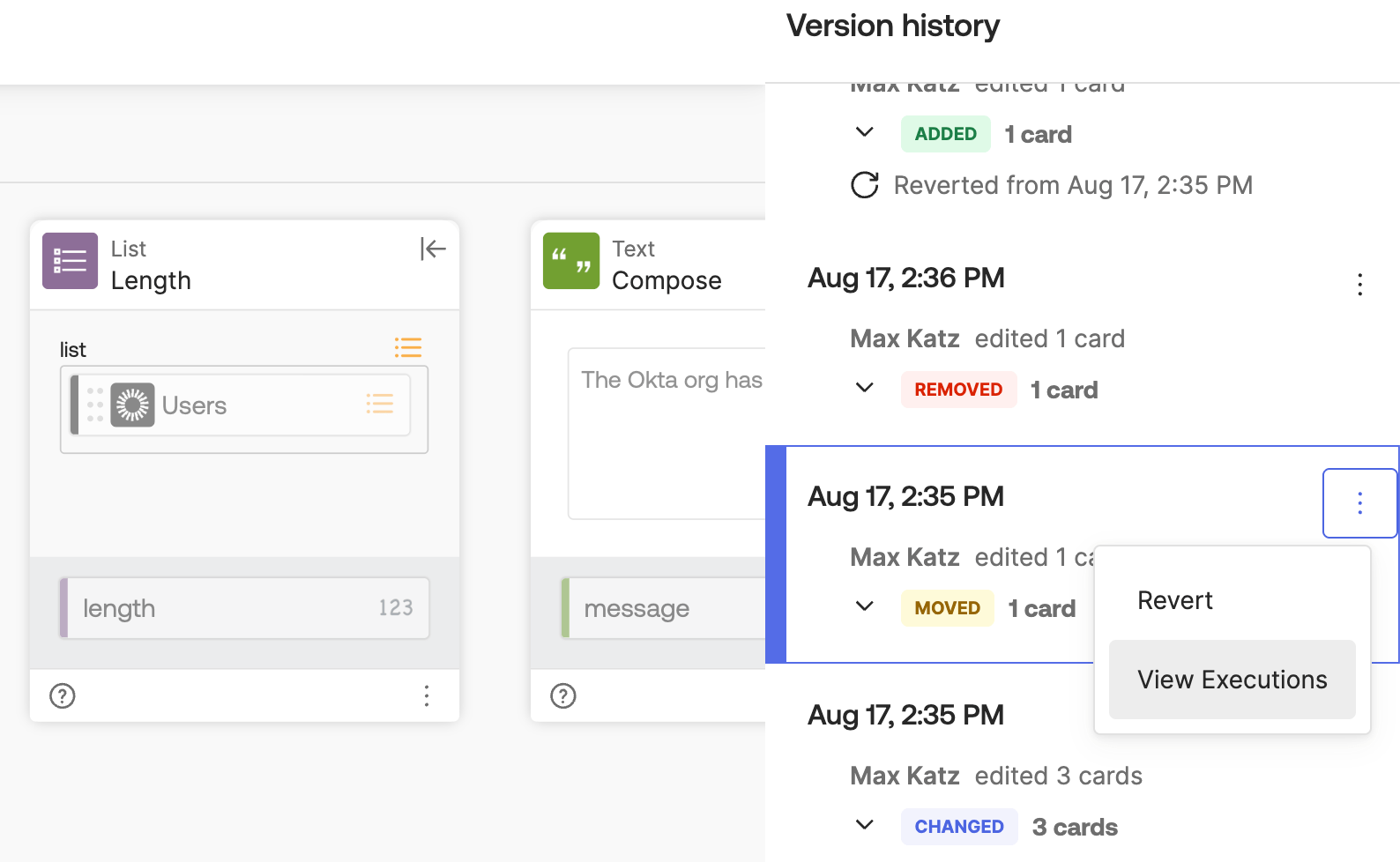The width and height of the screenshot is (1400, 862).
Task: Open List Length card options menu
Action: [x=427, y=696]
